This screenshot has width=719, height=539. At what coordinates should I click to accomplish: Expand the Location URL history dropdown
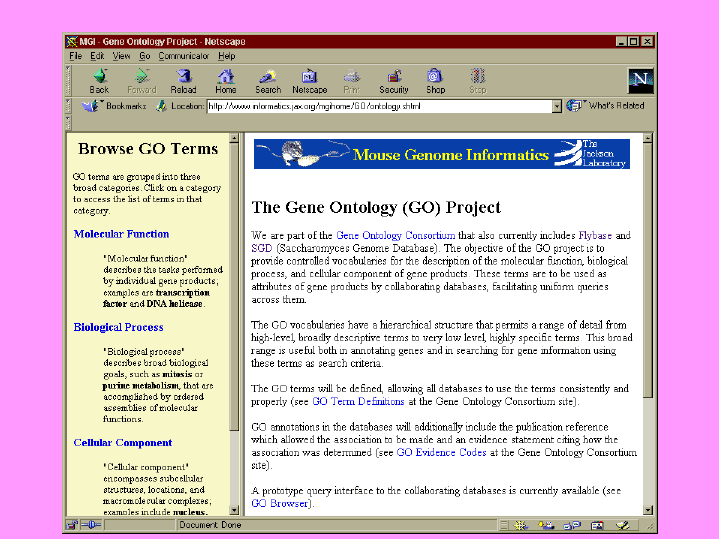coord(557,106)
